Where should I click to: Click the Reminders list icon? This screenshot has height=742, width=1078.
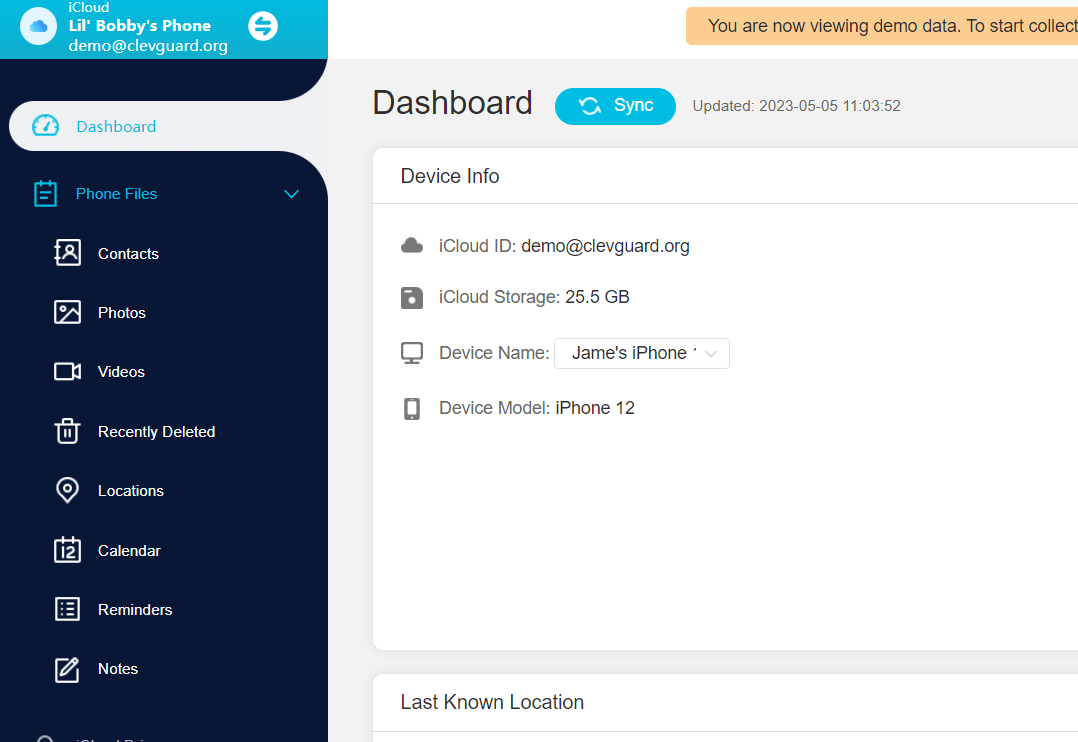pyautogui.click(x=67, y=609)
